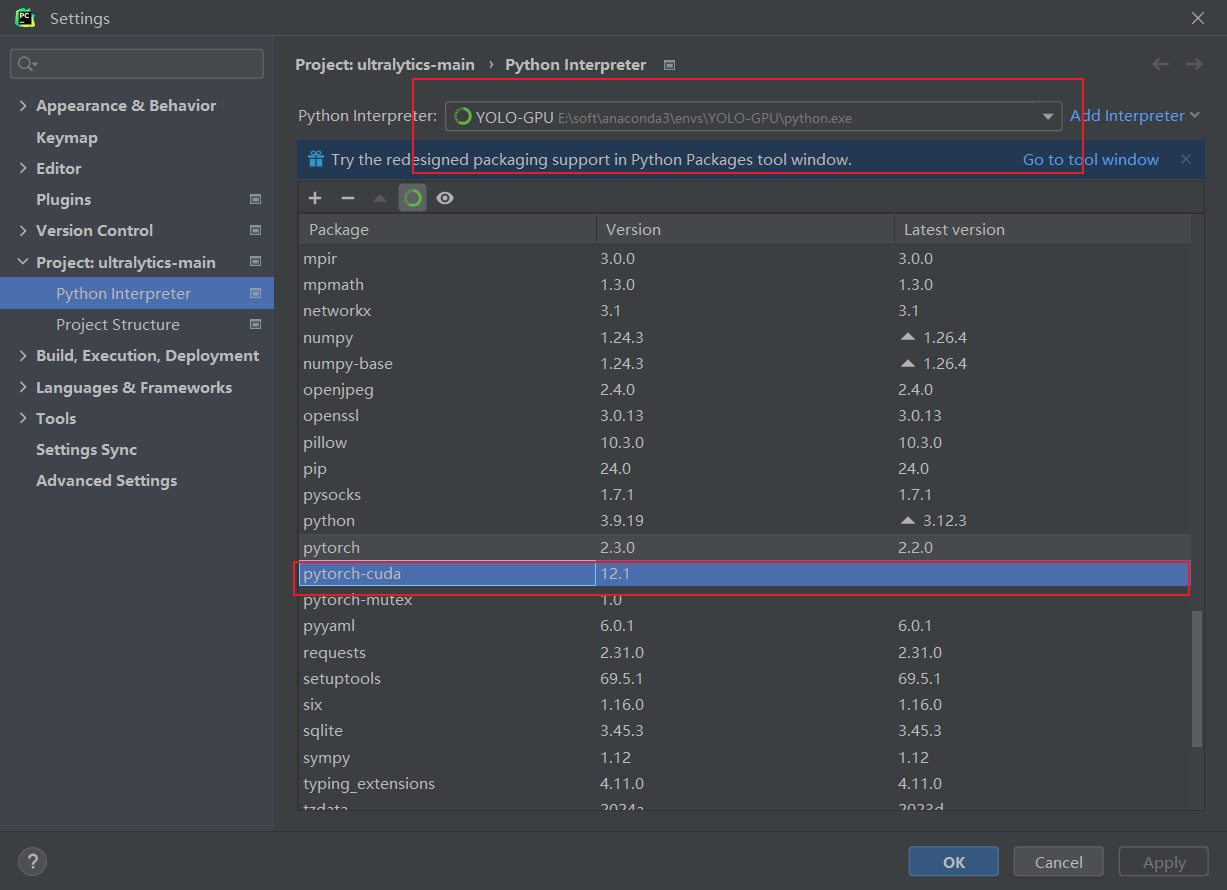1227x890 pixels.
Task: Click the settings search field
Action: pyautogui.click(x=137, y=64)
